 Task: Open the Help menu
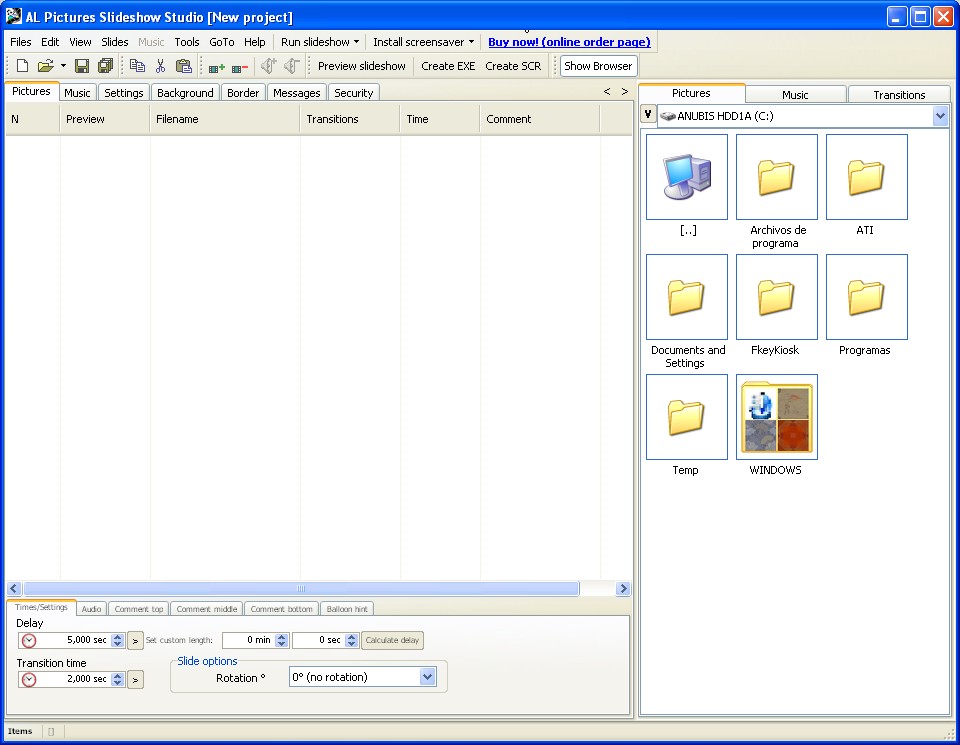tap(255, 42)
